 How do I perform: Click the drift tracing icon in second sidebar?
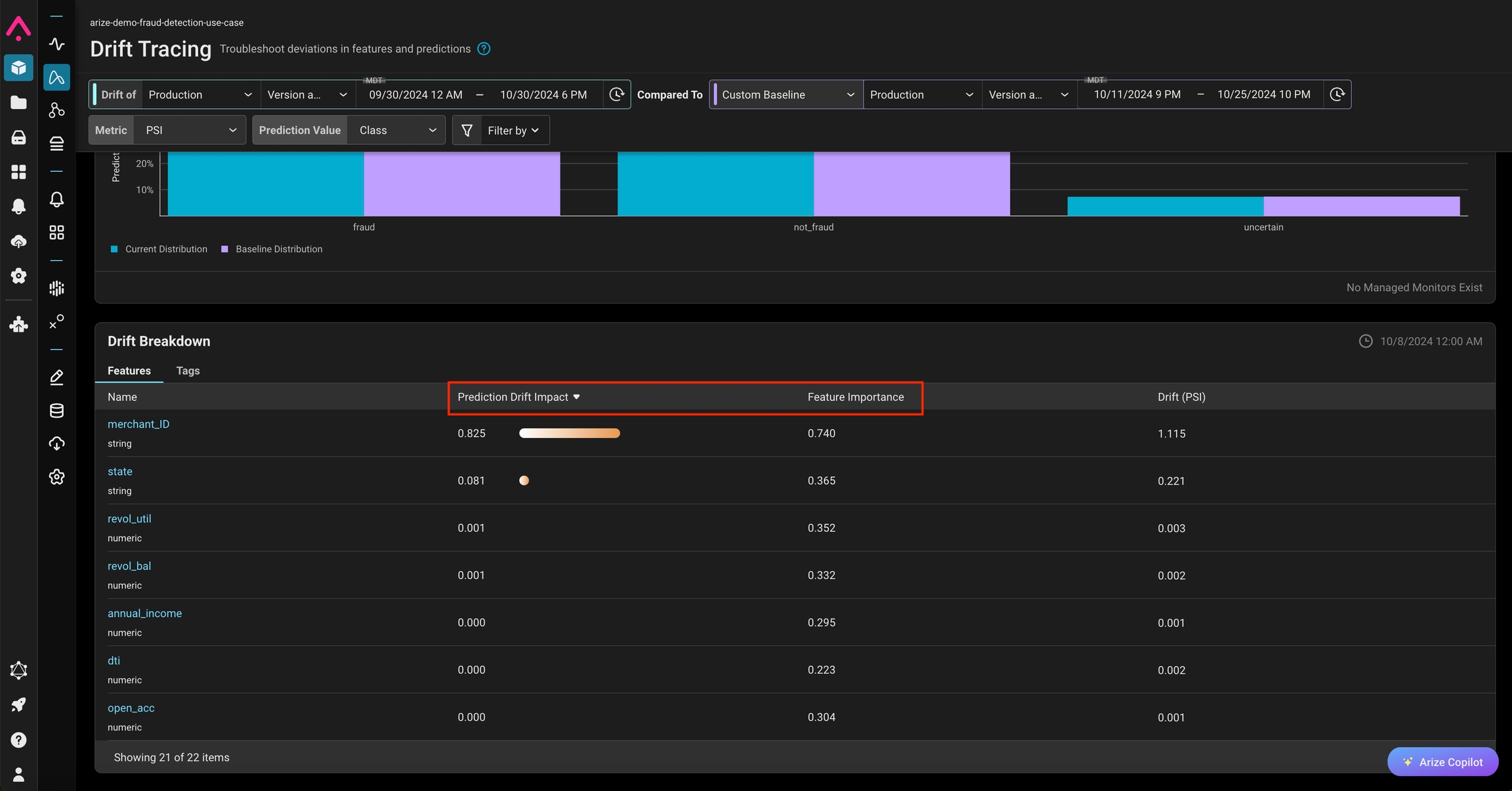coord(57,77)
